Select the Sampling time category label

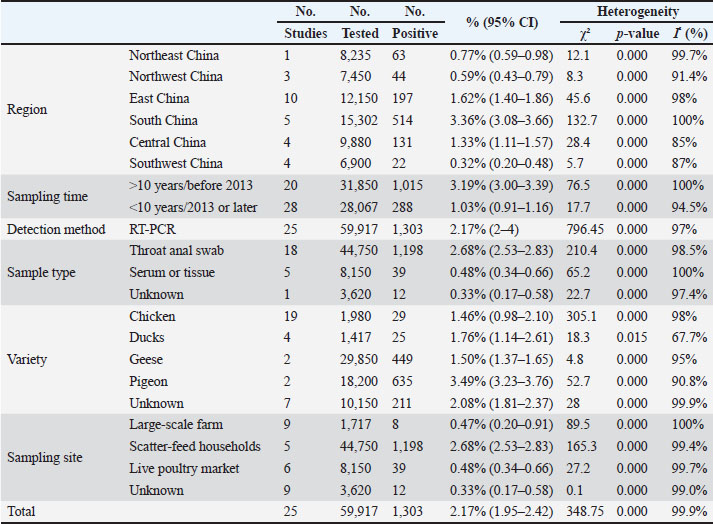(47, 196)
